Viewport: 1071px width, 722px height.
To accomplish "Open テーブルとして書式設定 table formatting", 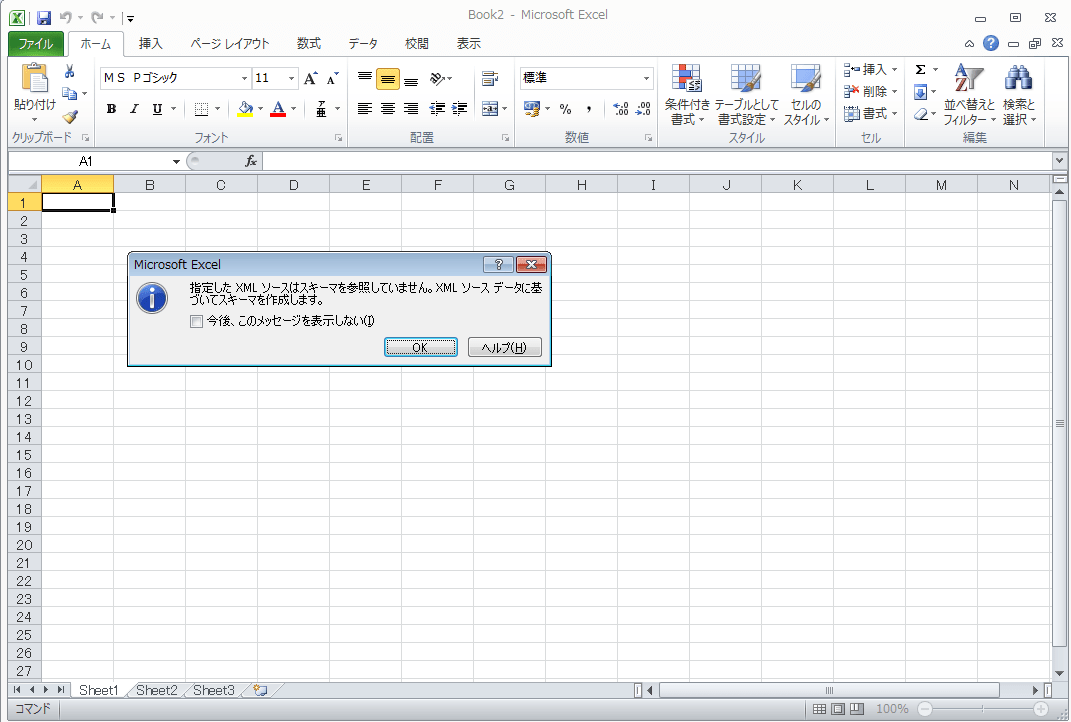I will (x=746, y=95).
